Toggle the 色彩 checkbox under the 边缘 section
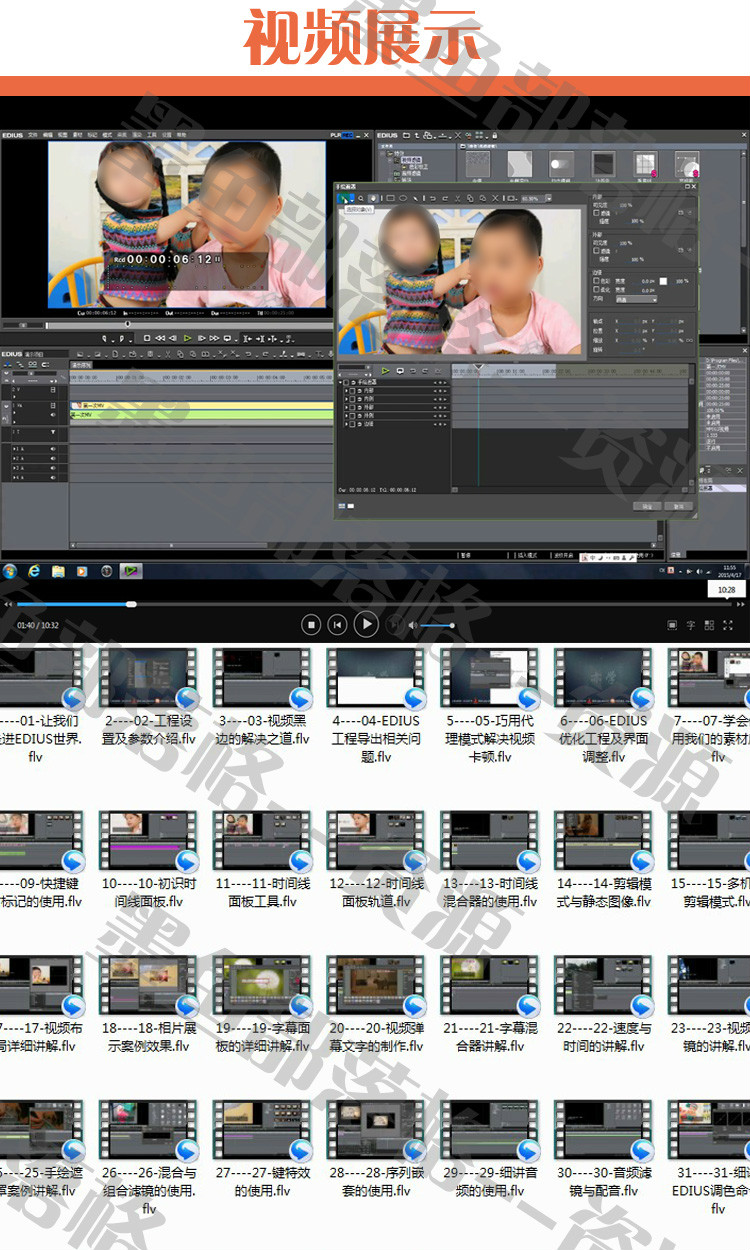 (596, 281)
